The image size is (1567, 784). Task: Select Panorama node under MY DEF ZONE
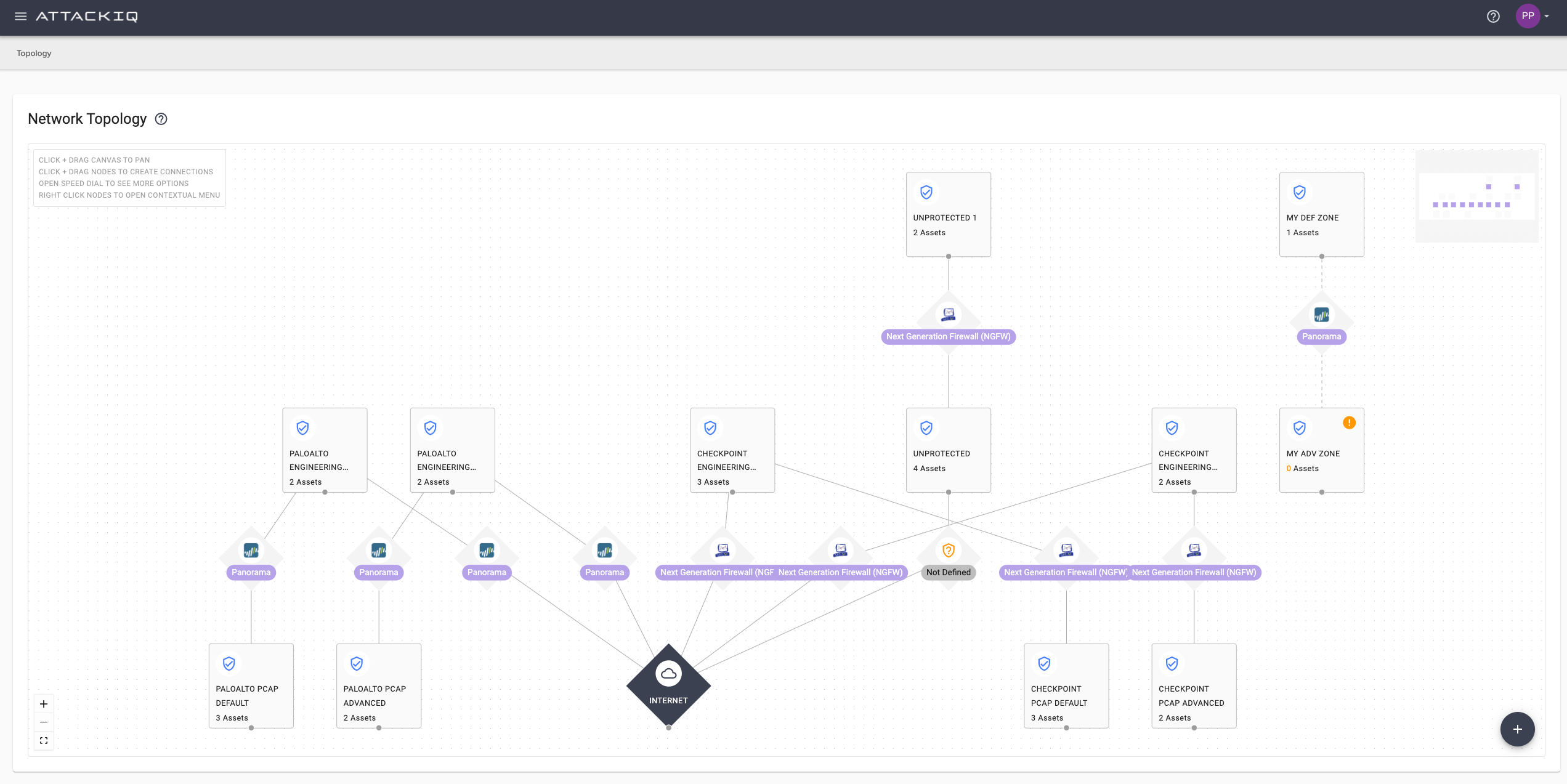pos(1321,316)
